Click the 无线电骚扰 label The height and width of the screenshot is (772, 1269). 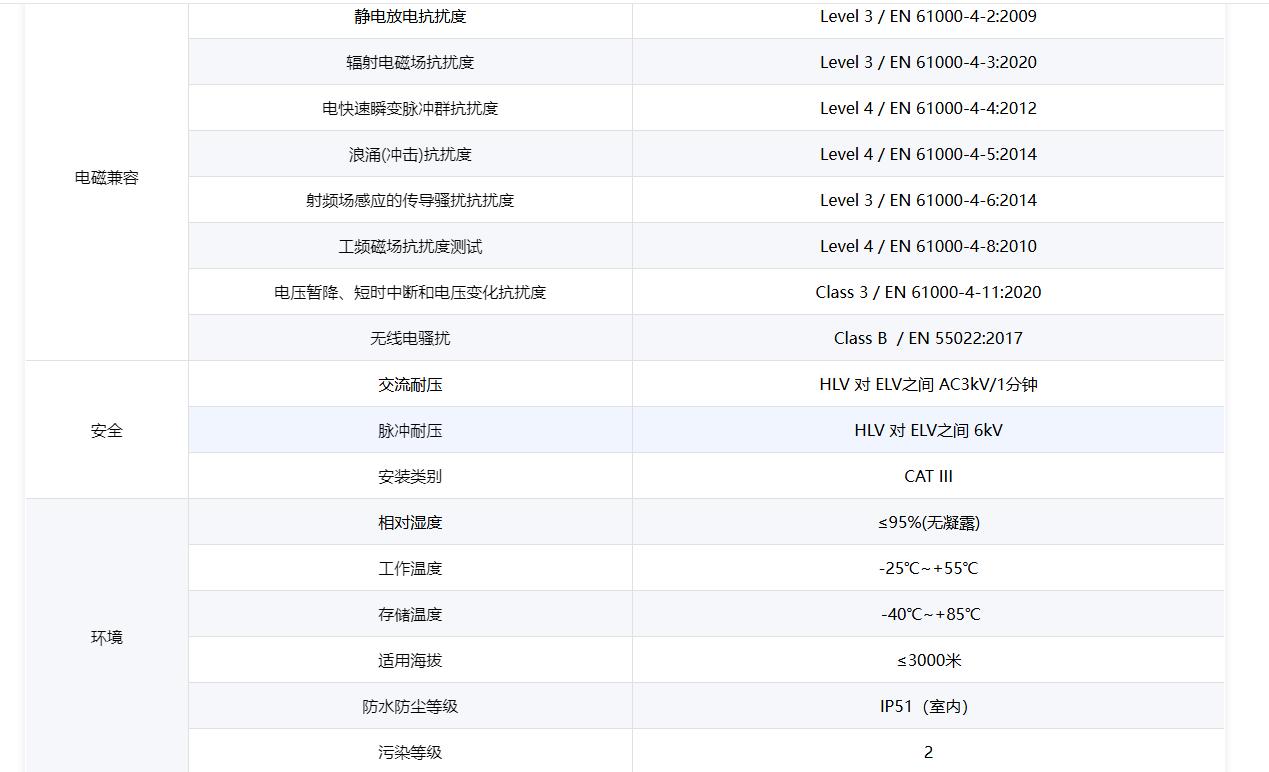tap(410, 338)
